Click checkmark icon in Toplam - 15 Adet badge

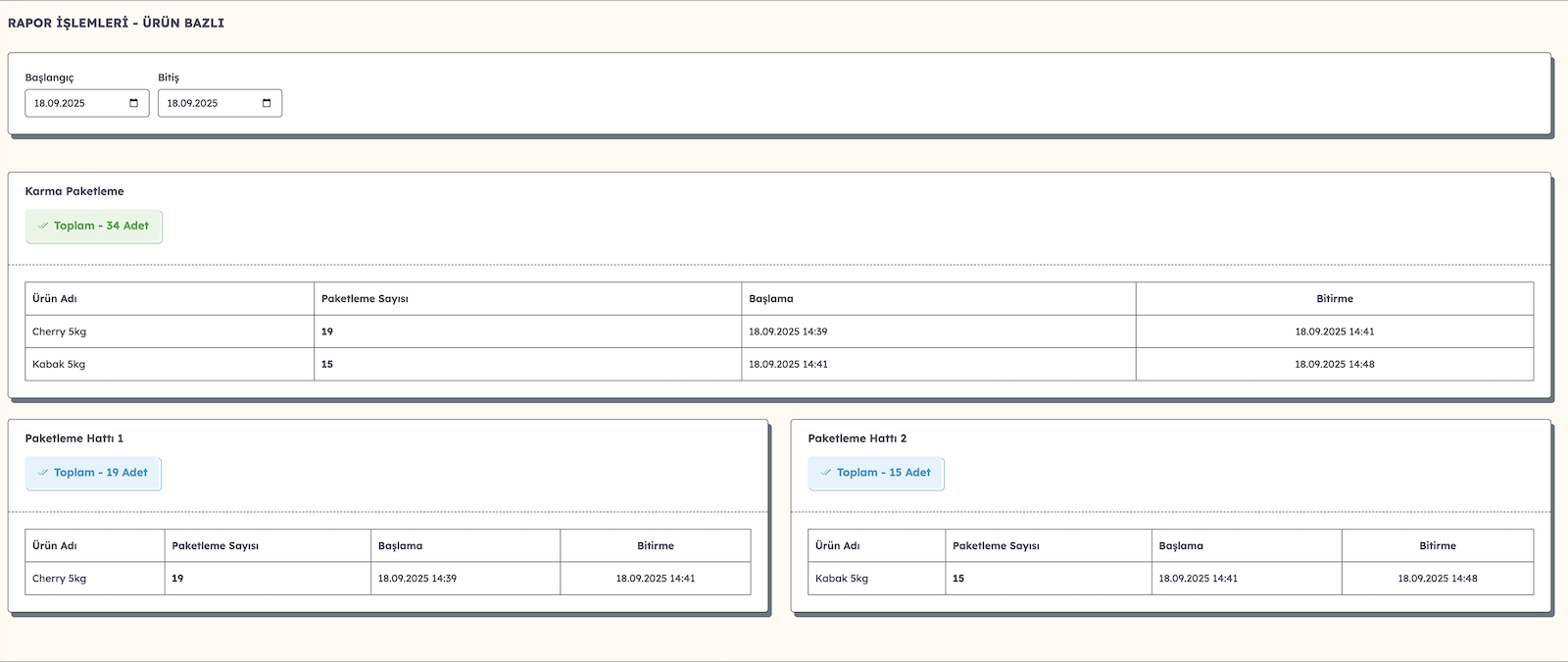(x=826, y=473)
